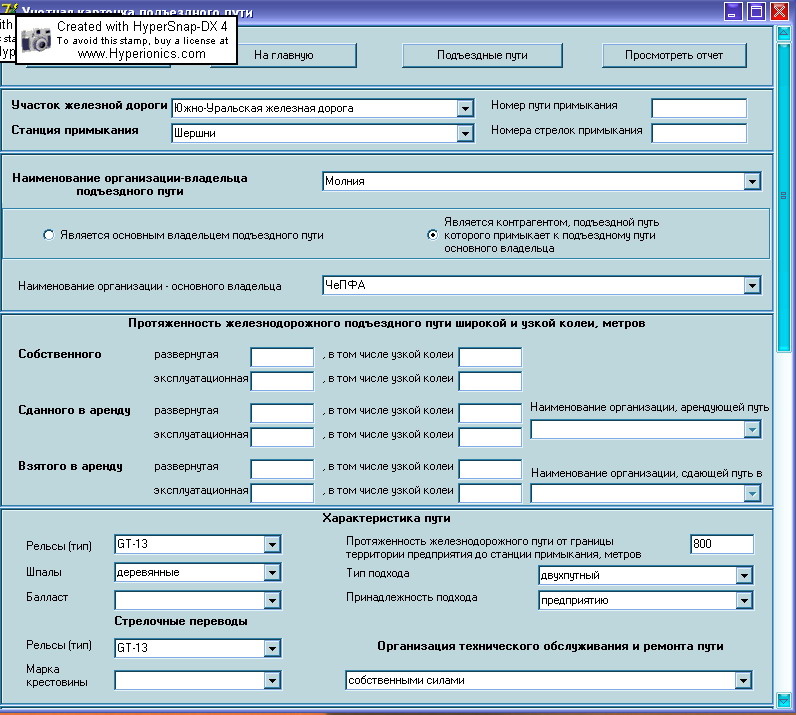Focus the track length field containing 800
Screen dimensions: 796x715
coord(721,544)
